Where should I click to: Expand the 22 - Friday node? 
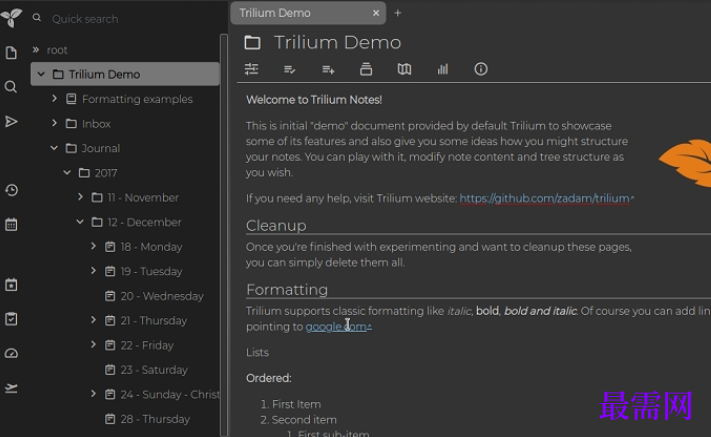click(93, 345)
